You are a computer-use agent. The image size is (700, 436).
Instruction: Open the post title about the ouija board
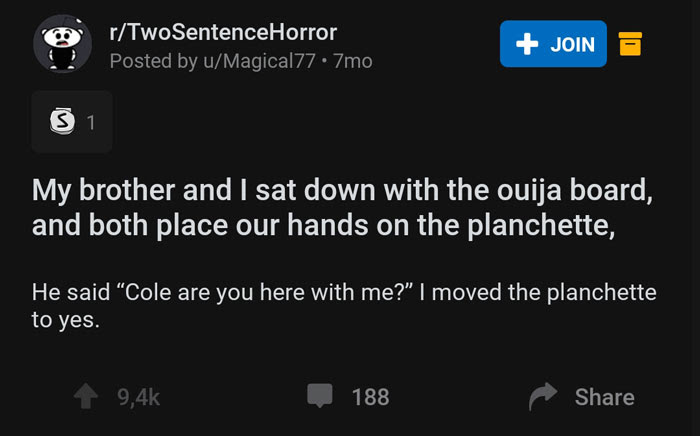tap(342, 207)
